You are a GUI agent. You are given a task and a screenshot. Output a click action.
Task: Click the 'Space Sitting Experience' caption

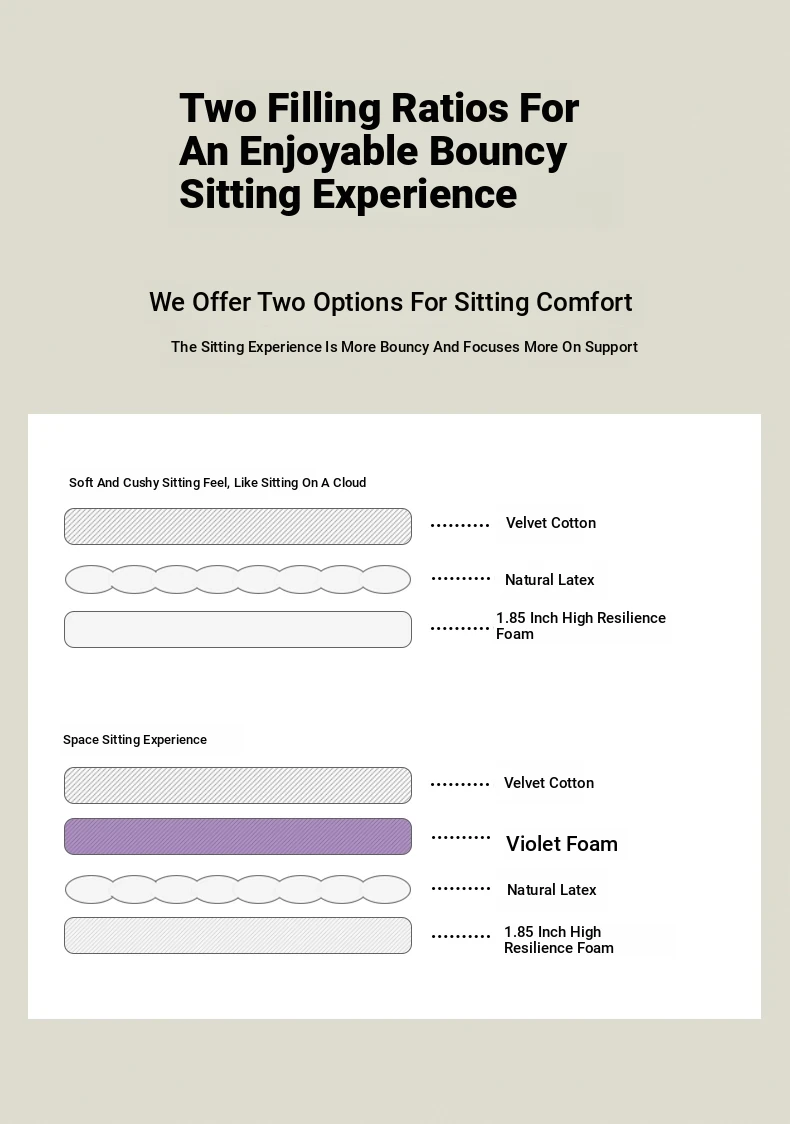click(x=135, y=740)
